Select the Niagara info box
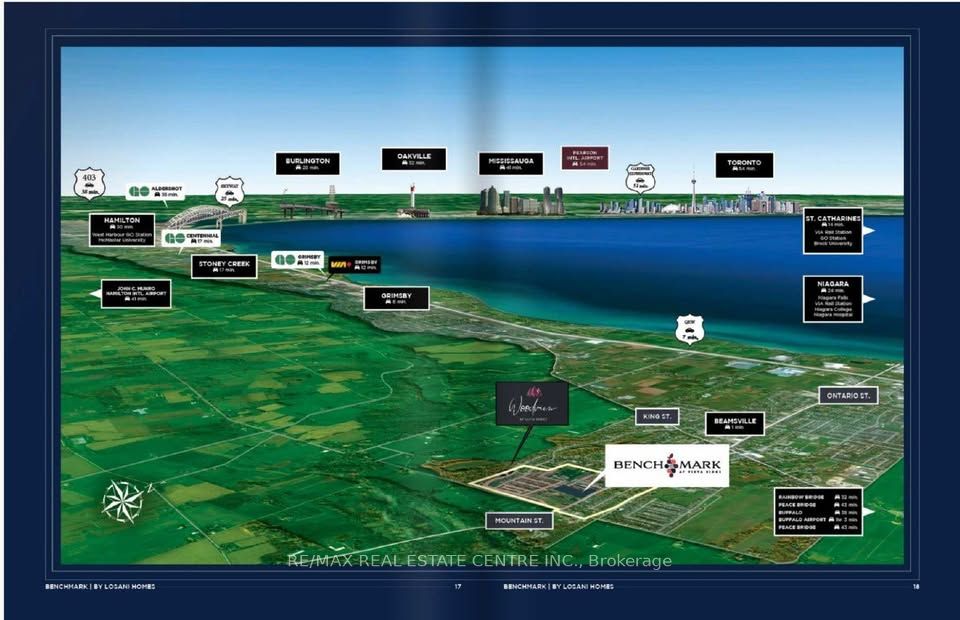Image resolution: width=960 pixels, height=620 pixels. point(833,299)
